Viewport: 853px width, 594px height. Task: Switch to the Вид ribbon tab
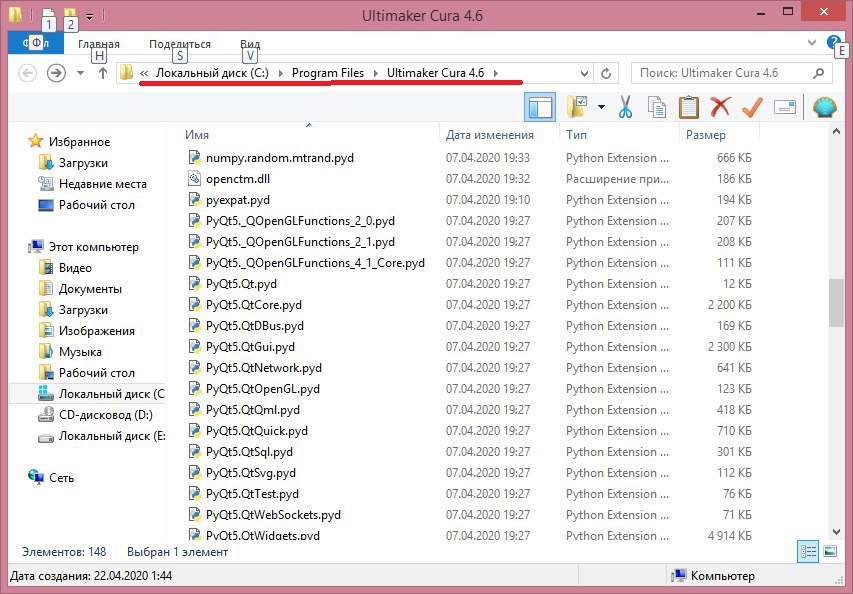click(250, 44)
